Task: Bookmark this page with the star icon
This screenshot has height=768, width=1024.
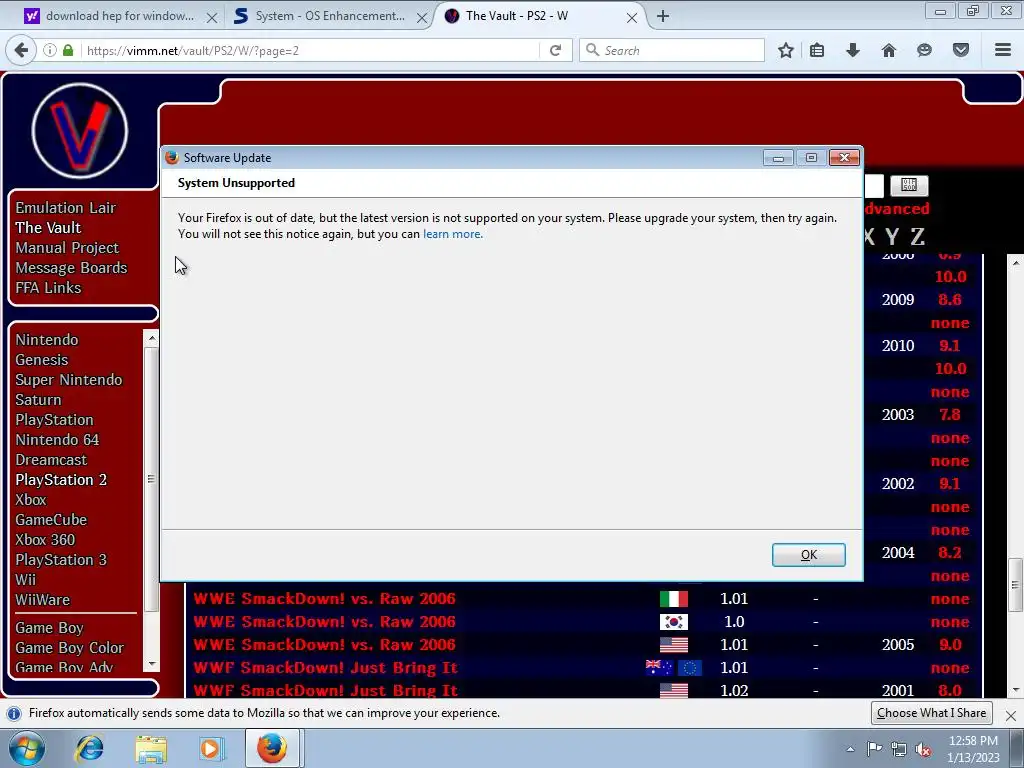Action: (786, 50)
